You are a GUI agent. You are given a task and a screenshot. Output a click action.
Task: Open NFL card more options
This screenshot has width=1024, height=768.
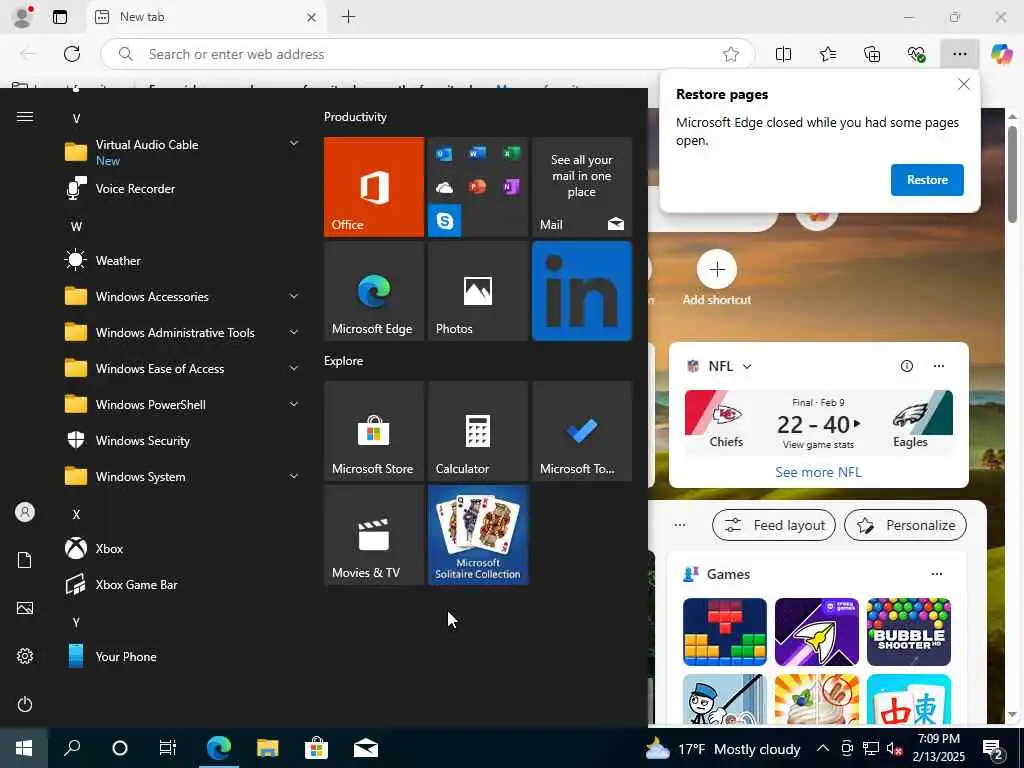938,366
